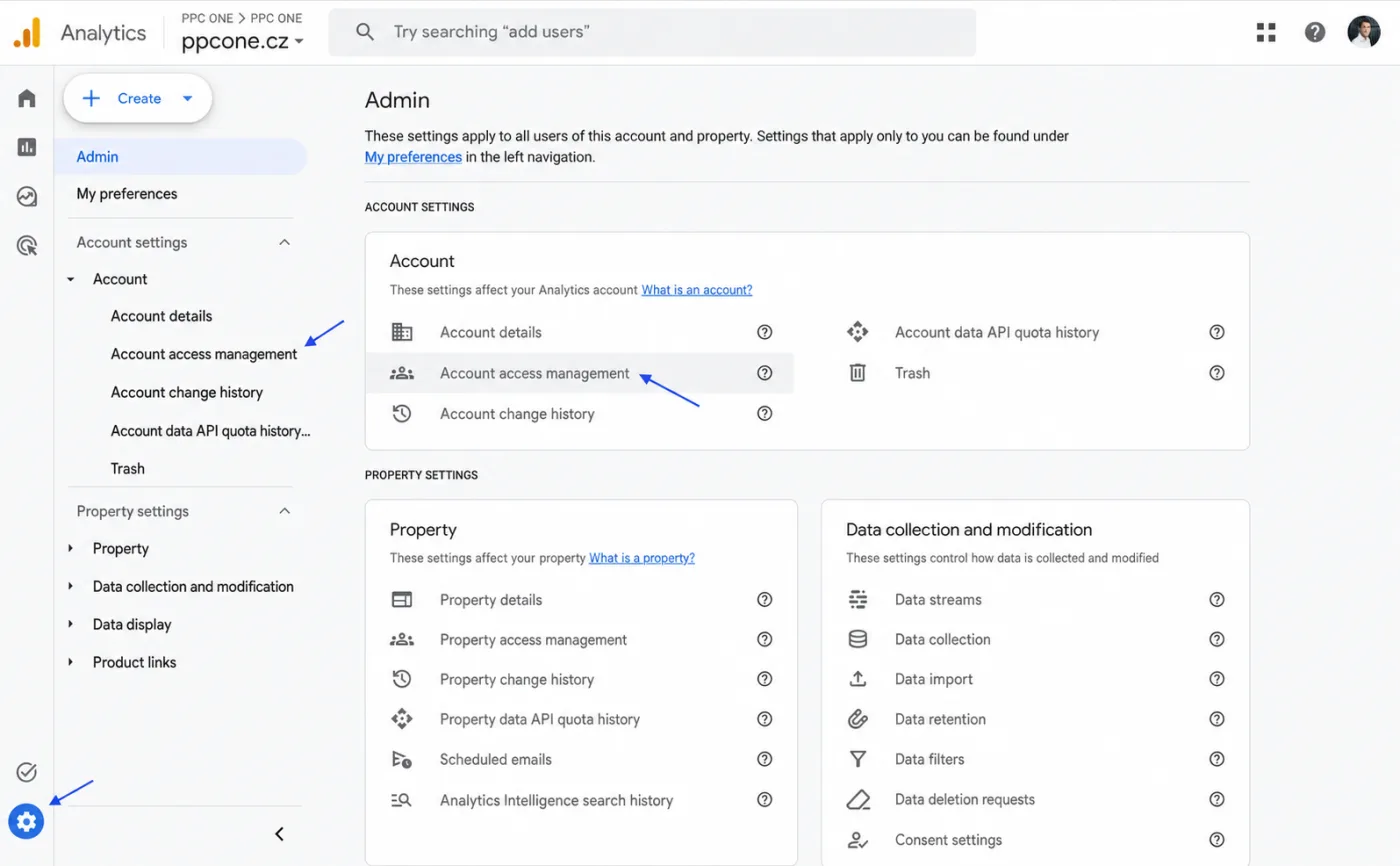Screen dimensions: 1400x866
Task: Open the Google apps grid icon
Action: pos(1266,32)
